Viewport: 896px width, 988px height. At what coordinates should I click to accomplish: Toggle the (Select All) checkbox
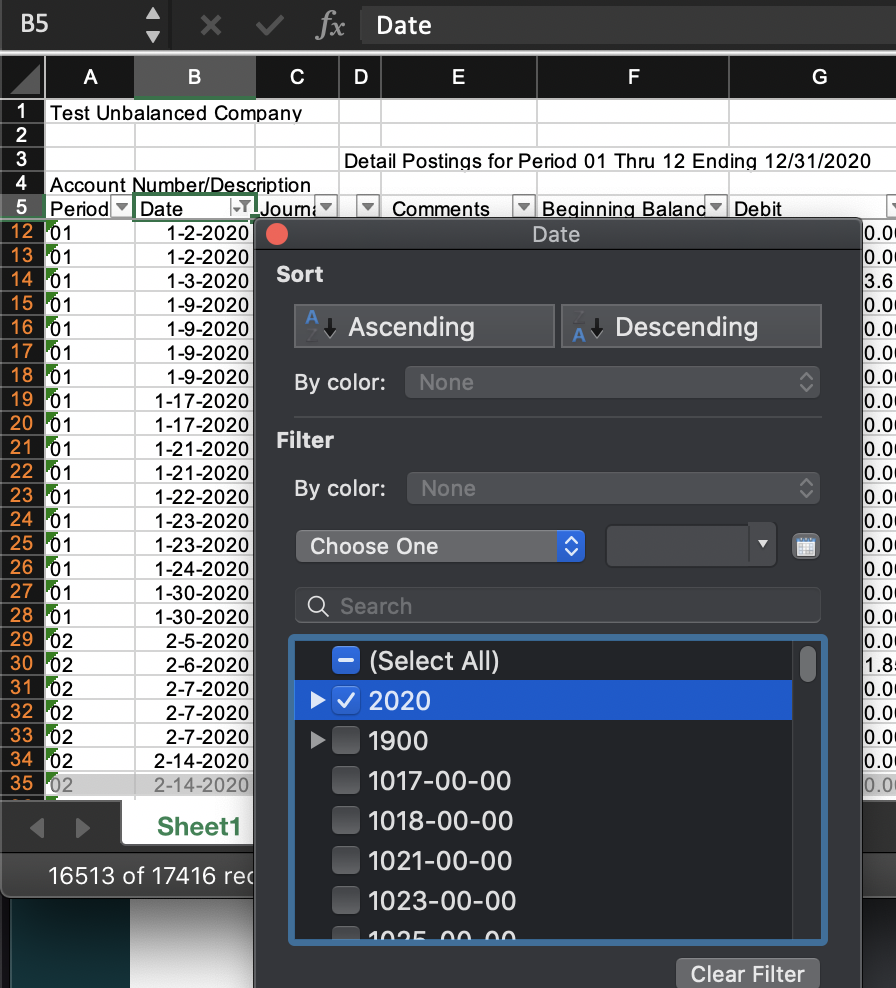pos(345,660)
